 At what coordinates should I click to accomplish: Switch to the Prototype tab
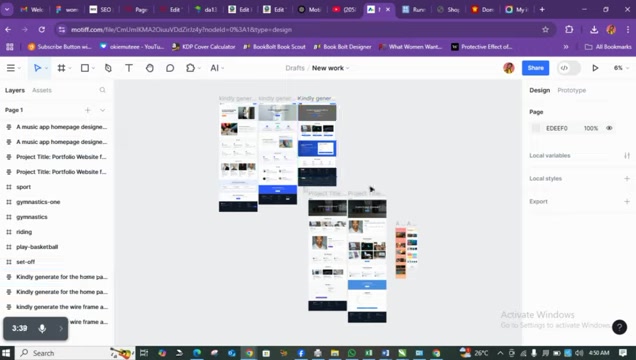[572, 90]
